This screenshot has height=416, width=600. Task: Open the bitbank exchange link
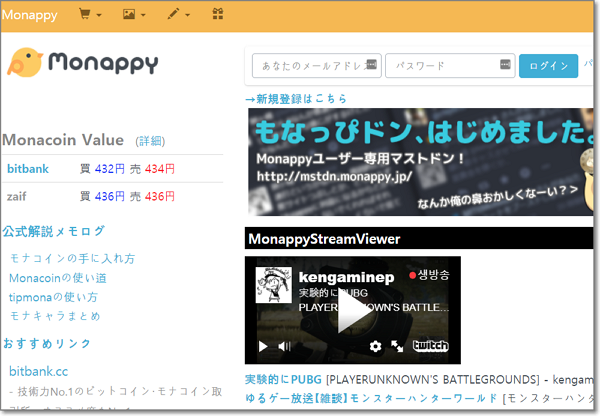click(27, 169)
